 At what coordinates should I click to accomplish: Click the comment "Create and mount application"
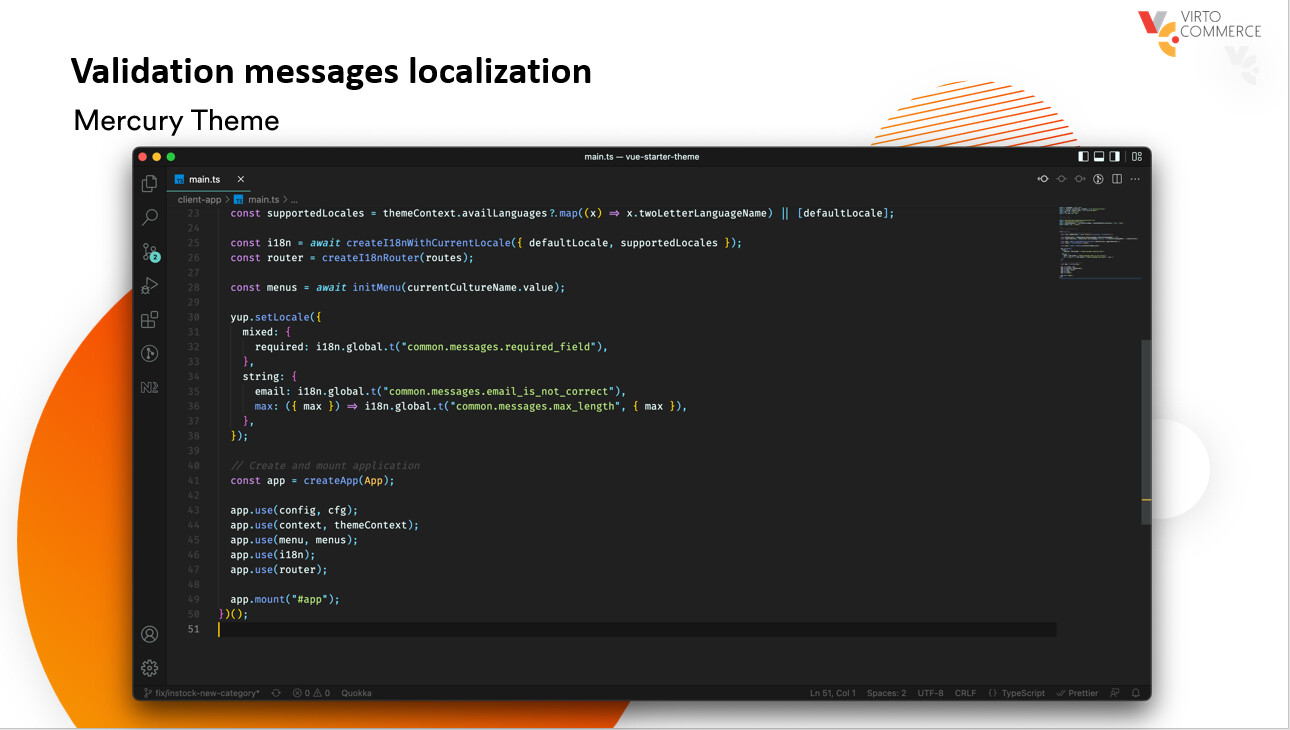pyautogui.click(x=325, y=465)
